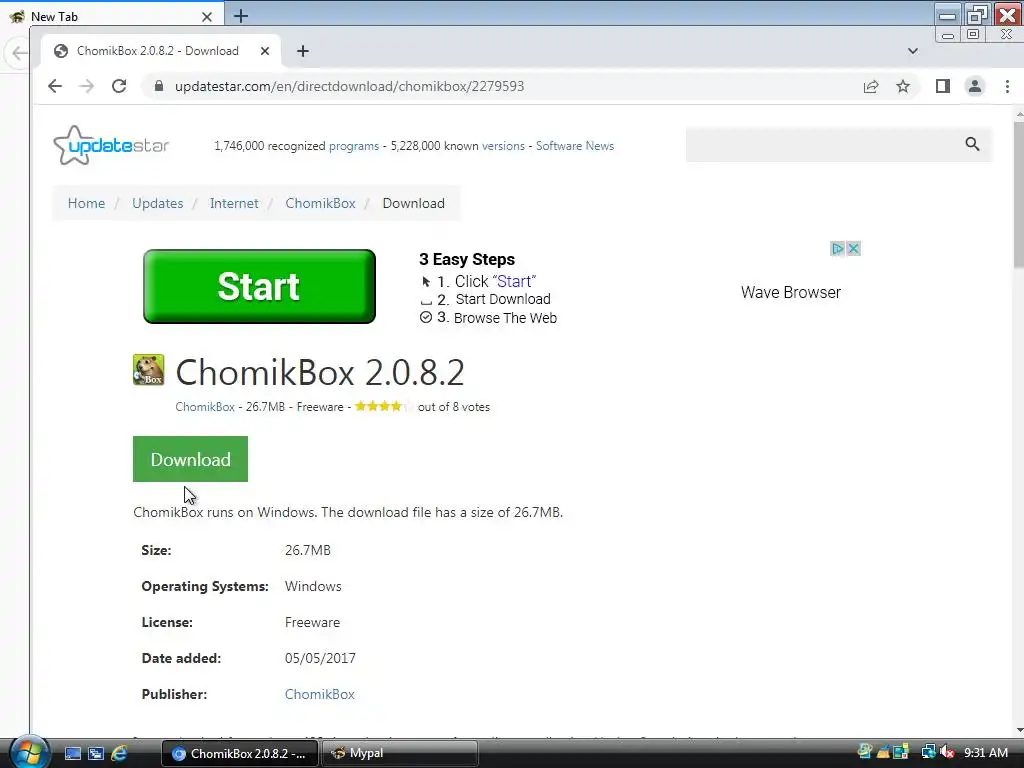Click the star rating
The image size is (1024, 768).
click(383, 406)
